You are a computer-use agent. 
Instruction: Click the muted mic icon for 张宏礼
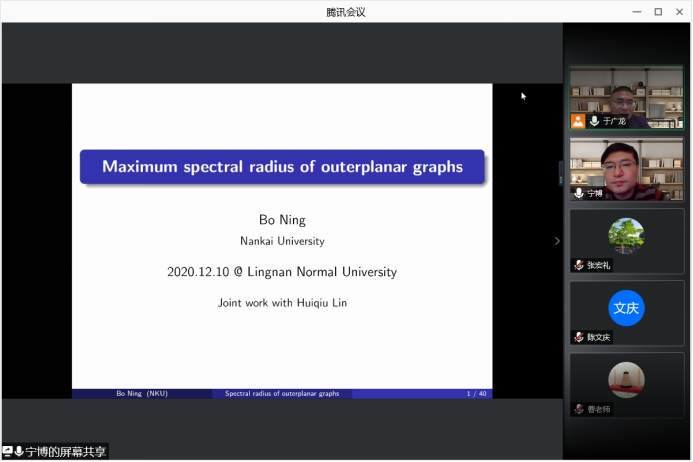point(579,265)
